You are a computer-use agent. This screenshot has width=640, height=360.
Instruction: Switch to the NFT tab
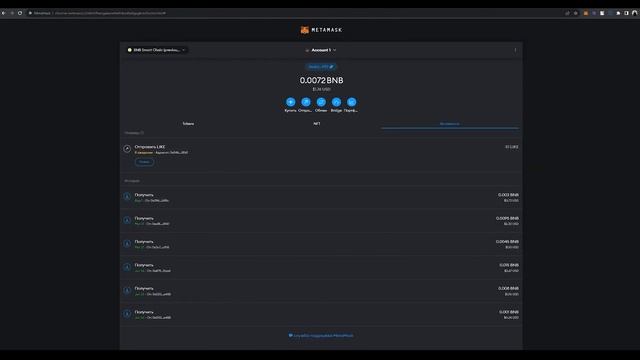(317, 124)
